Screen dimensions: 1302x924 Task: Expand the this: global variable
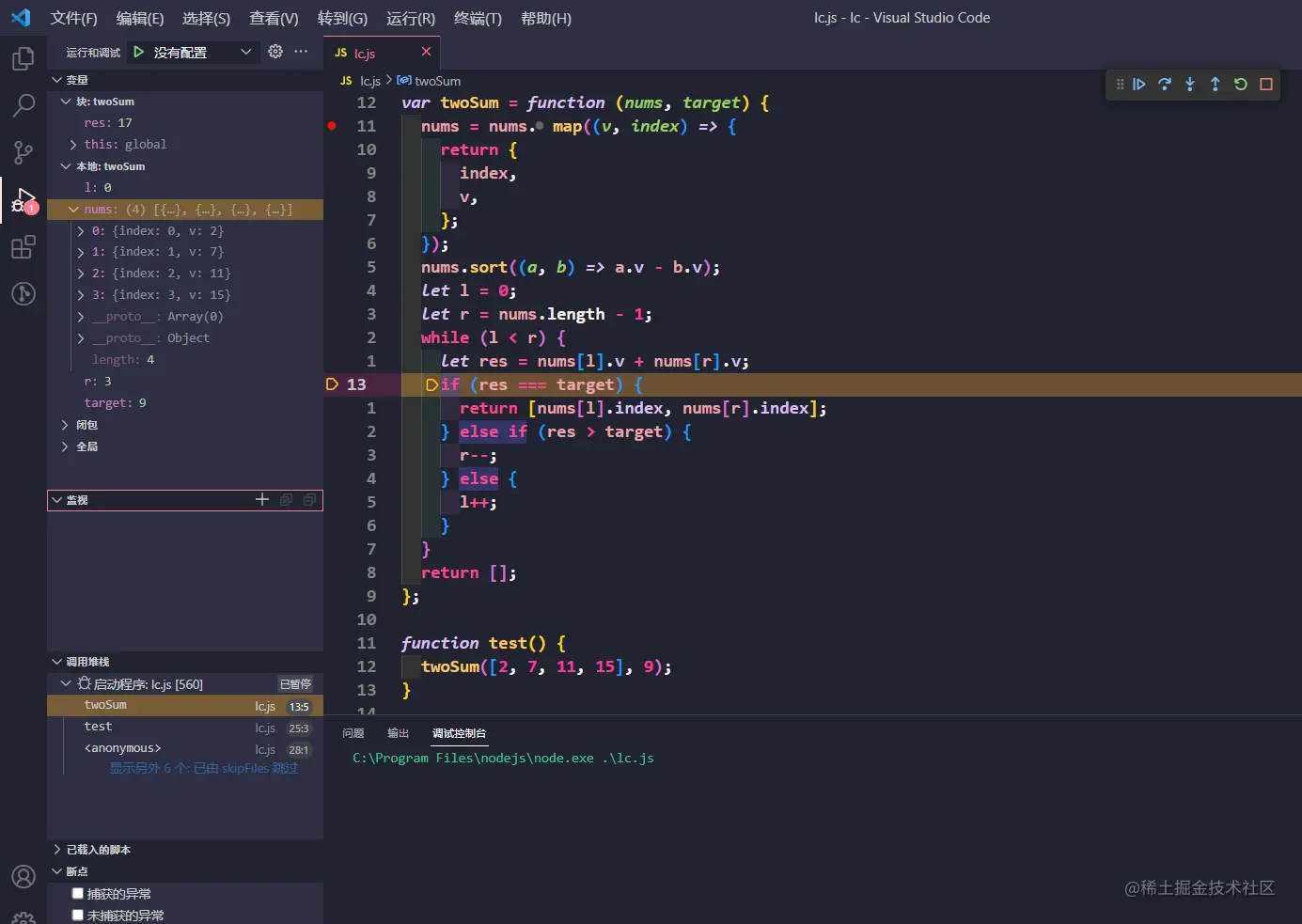pyautogui.click(x=73, y=145)
